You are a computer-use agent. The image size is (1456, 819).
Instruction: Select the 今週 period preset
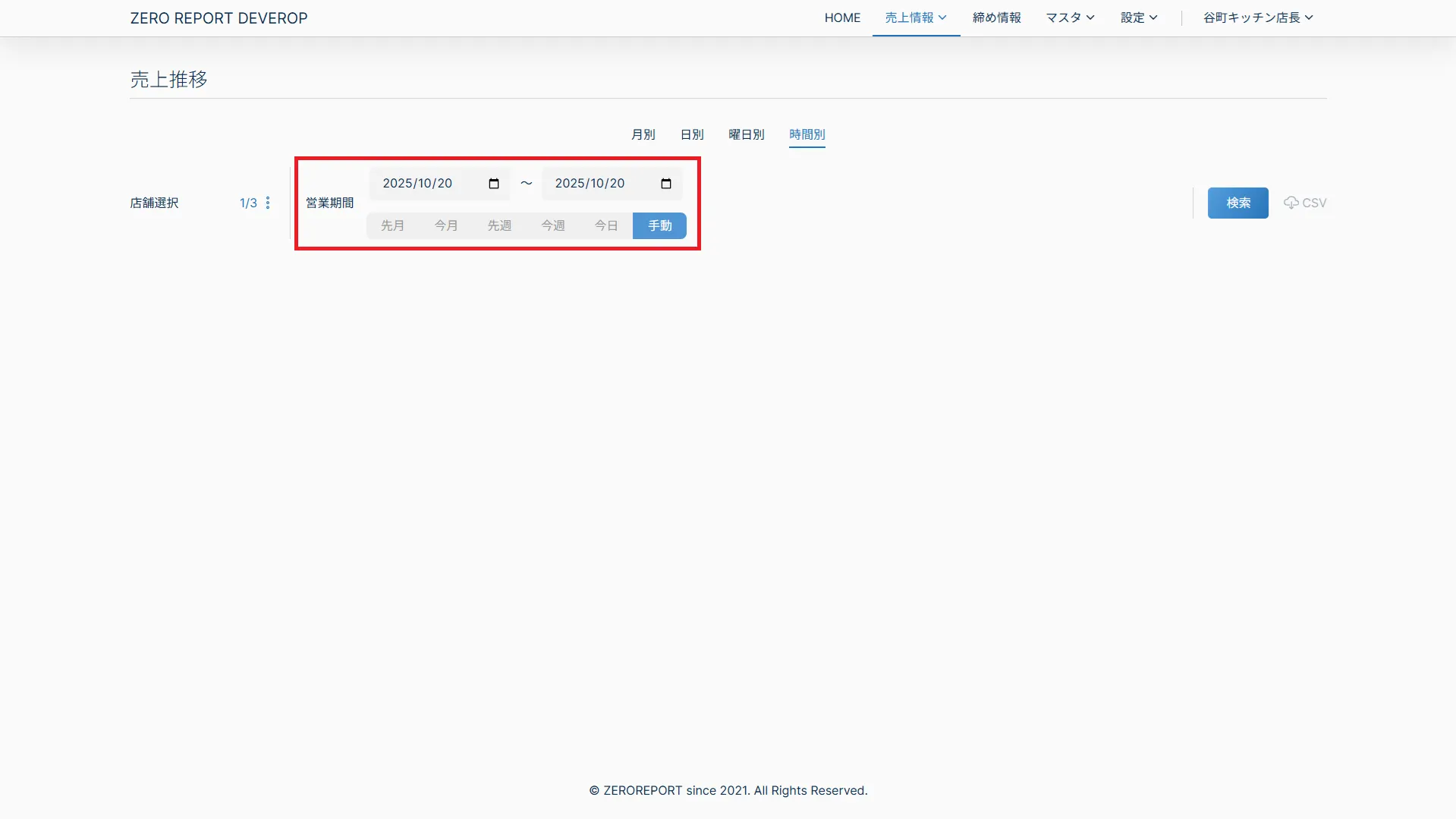click(552, 225)
